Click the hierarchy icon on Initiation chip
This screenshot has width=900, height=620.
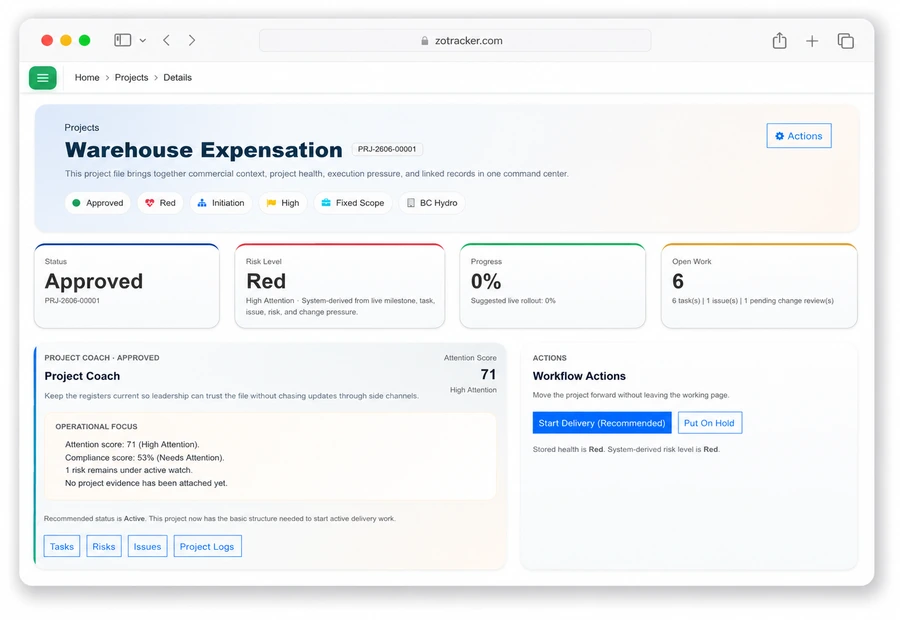202,203
